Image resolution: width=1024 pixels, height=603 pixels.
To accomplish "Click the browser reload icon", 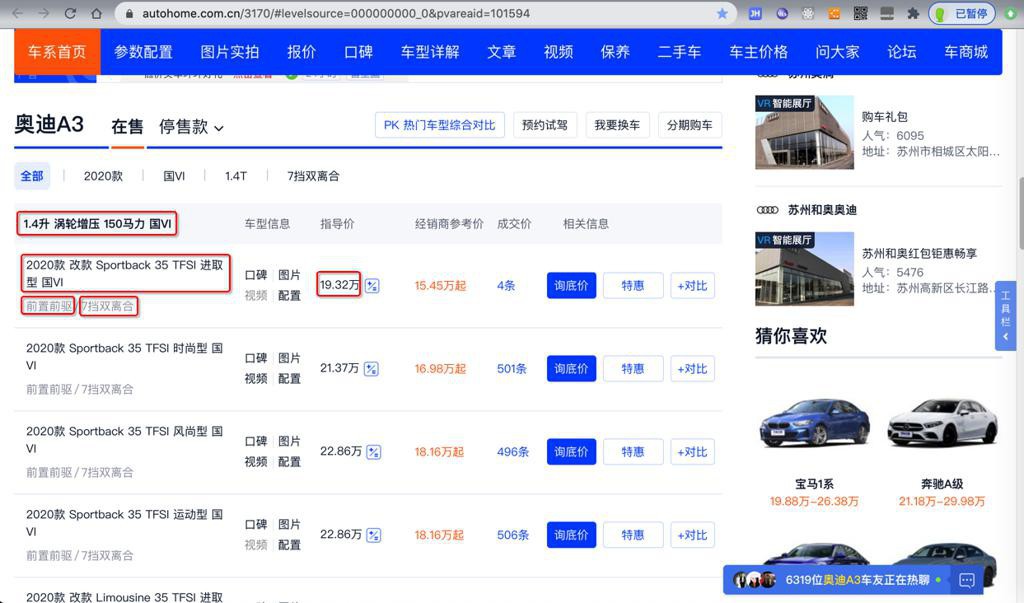I will click(x=70, y=13).
